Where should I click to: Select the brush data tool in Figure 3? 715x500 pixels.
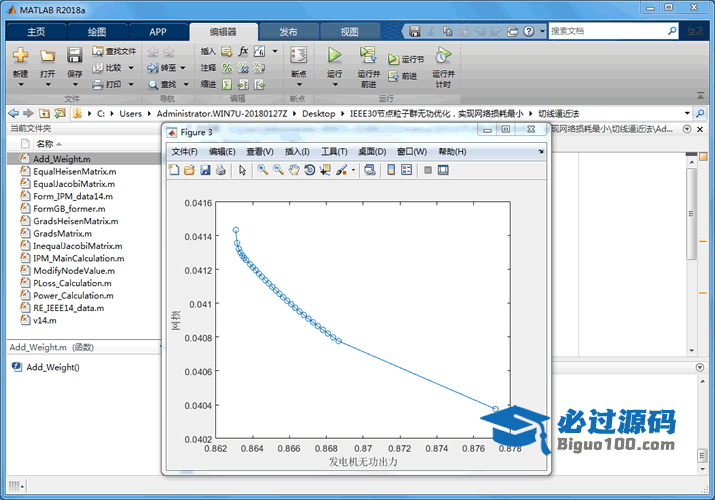(341, 170)
